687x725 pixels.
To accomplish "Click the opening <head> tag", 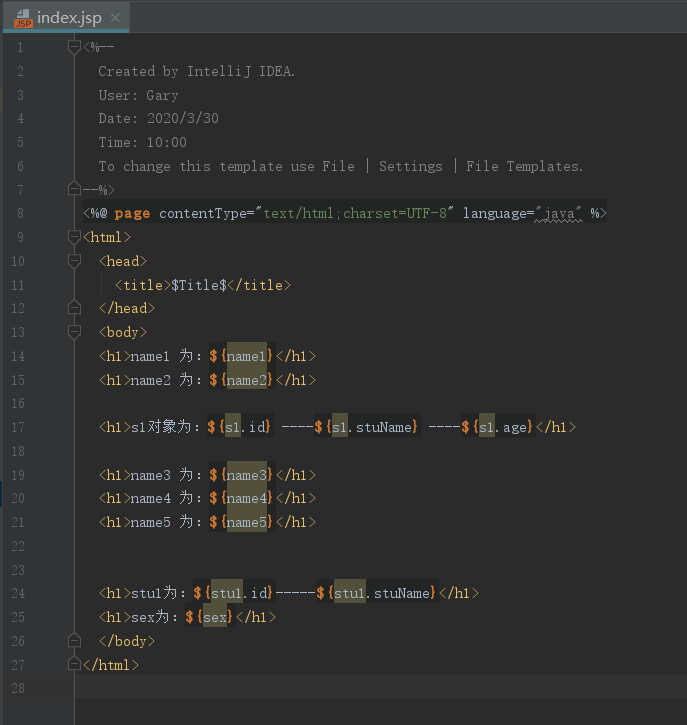I will 123,261.
